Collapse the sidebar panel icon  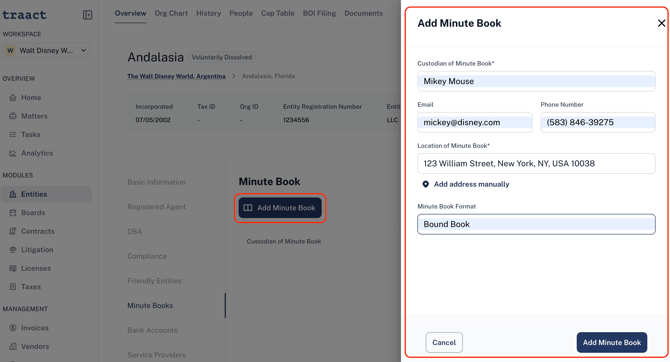point(87,15)
